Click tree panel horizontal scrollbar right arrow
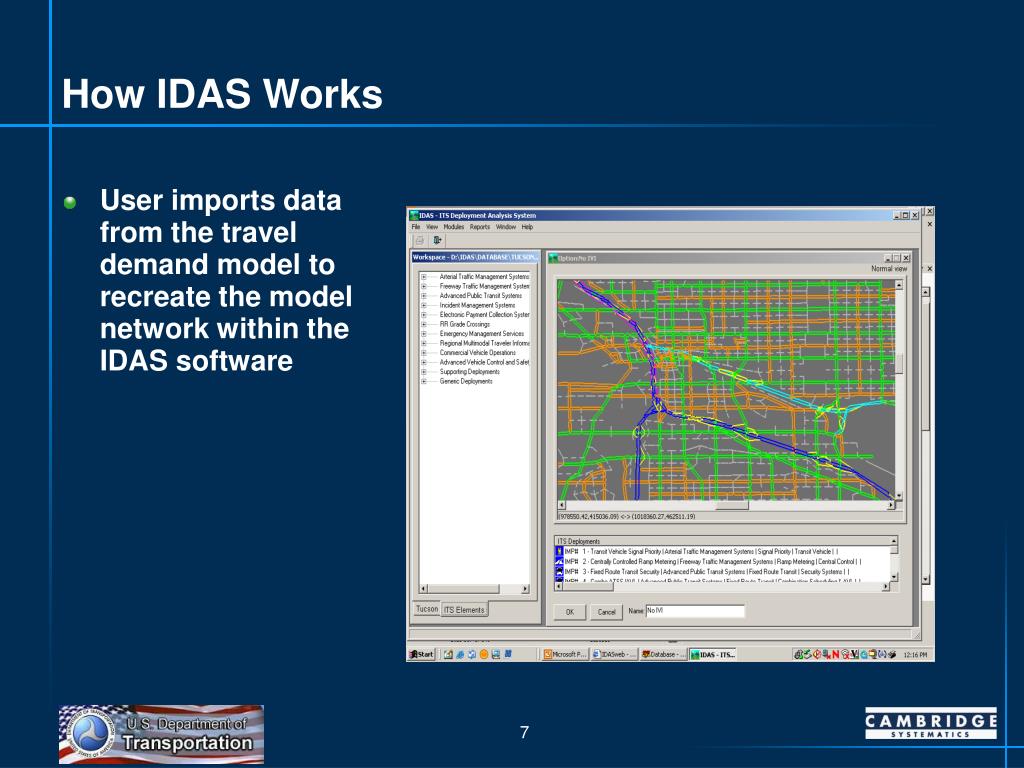 tap(525, 589)
